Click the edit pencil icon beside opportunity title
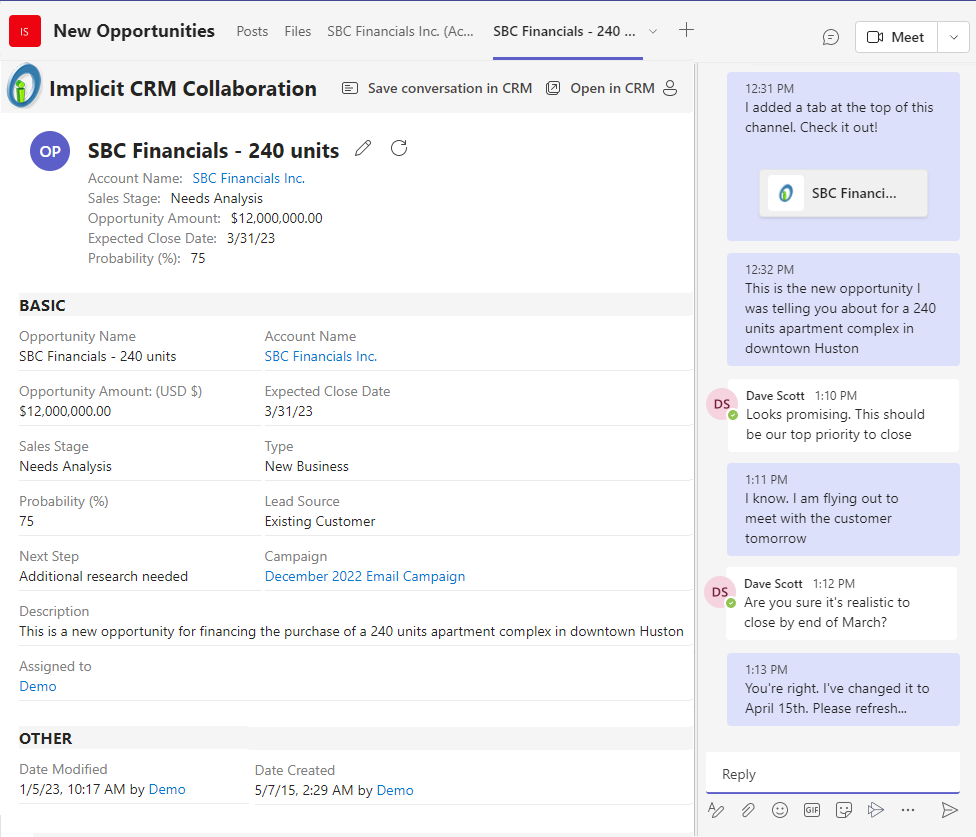The height and width of the screenshot is (837, 976). pos(363,149)
